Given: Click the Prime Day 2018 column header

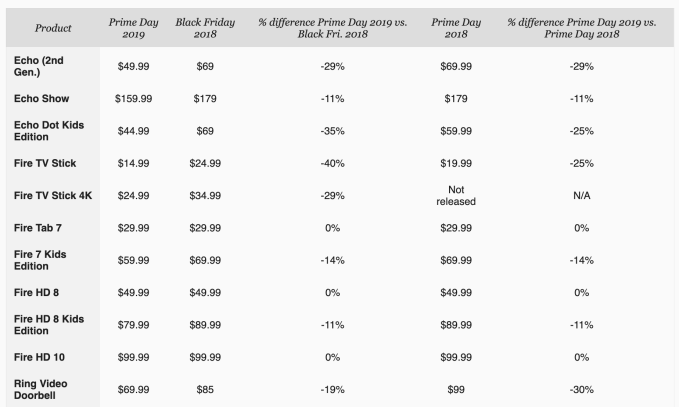Looking at the screenshot, I should [x=455, y=27].
